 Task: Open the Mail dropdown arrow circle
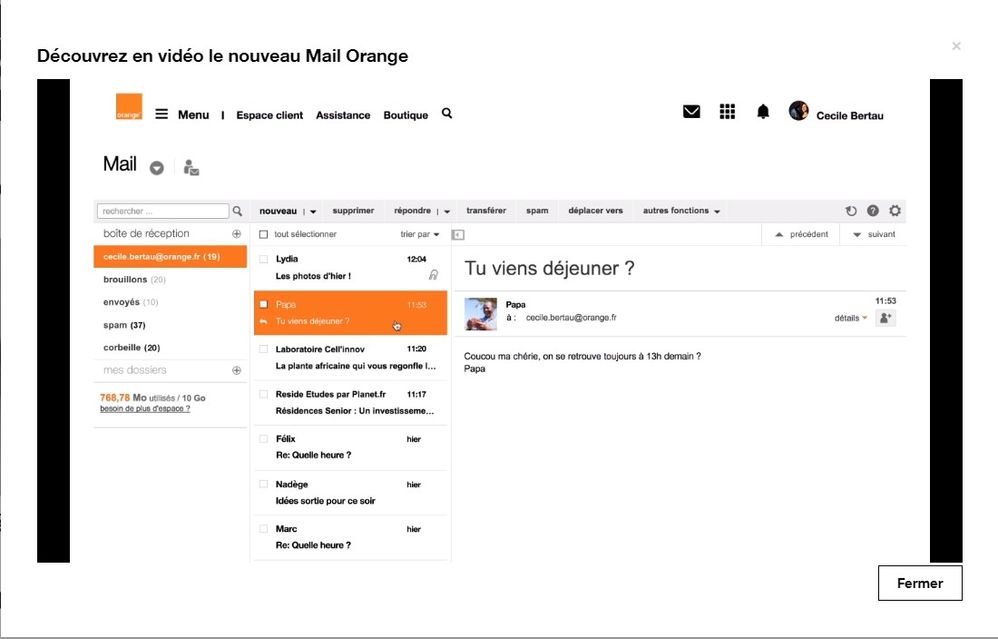pyautogui.click(x=157, y=168)
